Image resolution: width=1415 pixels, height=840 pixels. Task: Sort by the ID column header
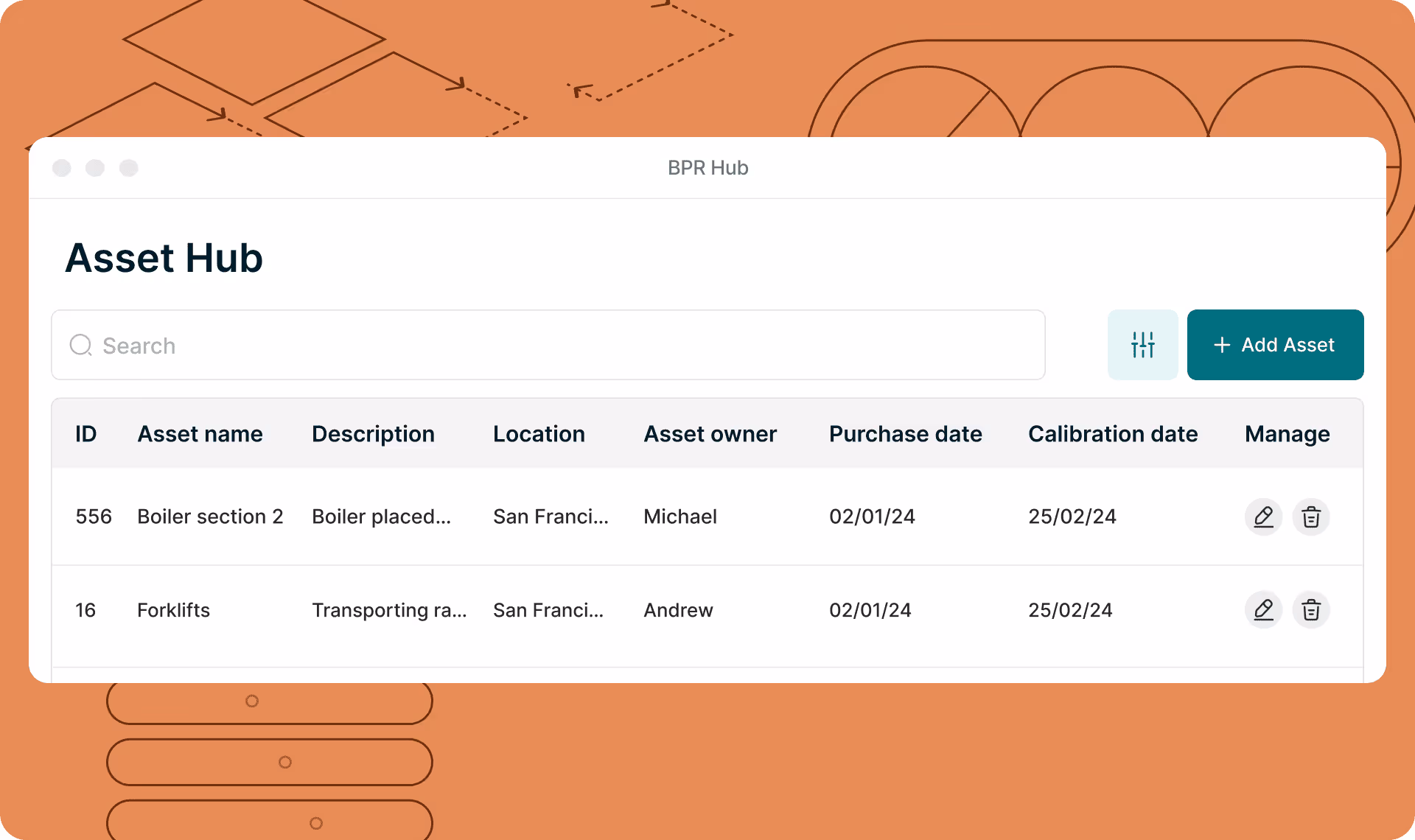(x=85, y=434)
